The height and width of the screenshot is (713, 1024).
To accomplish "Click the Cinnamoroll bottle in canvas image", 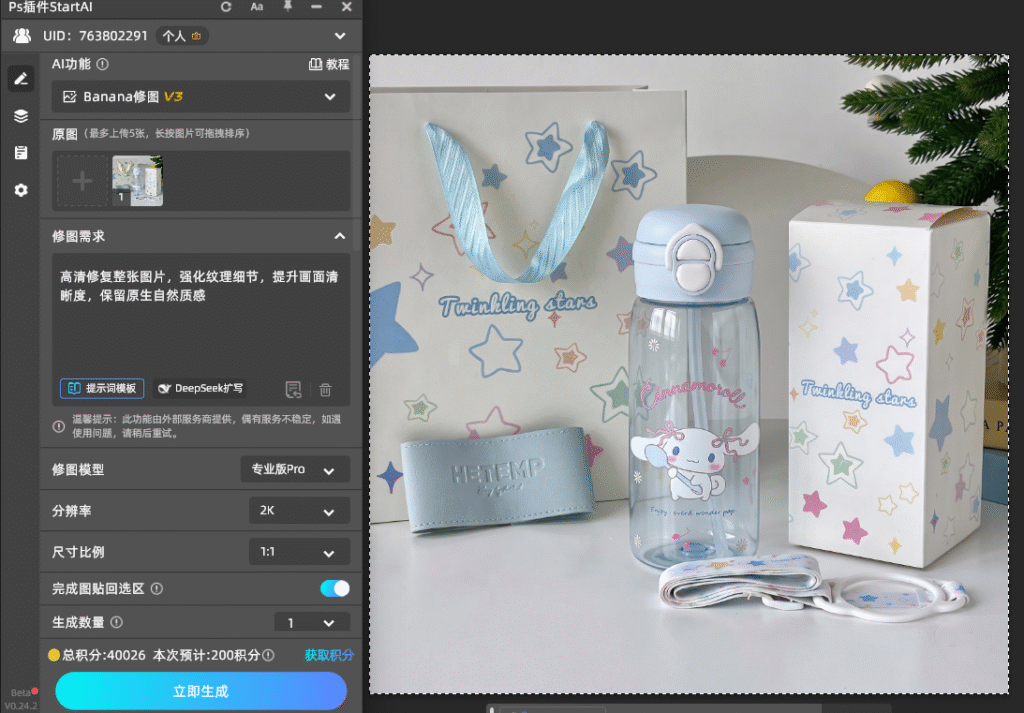I will click(x=694, y=385).
